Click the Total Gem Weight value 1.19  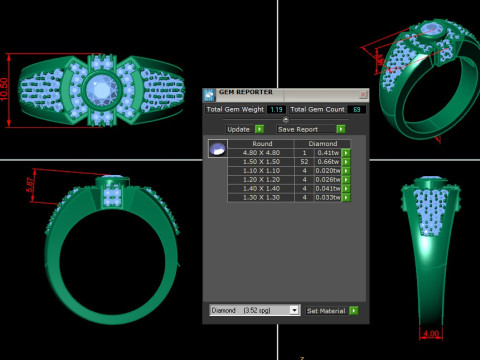276,109
